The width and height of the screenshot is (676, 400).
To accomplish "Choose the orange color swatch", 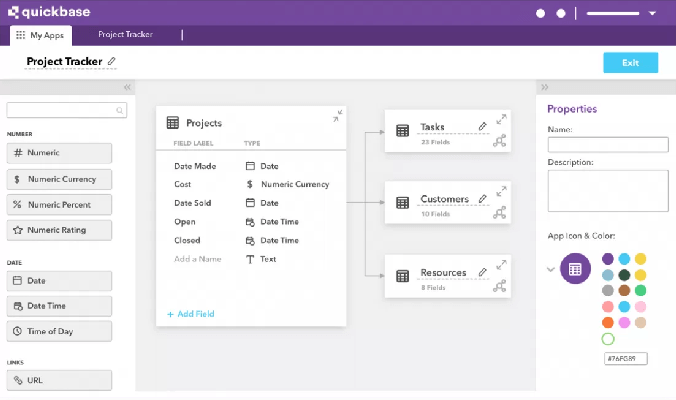I will pos(608,322).
